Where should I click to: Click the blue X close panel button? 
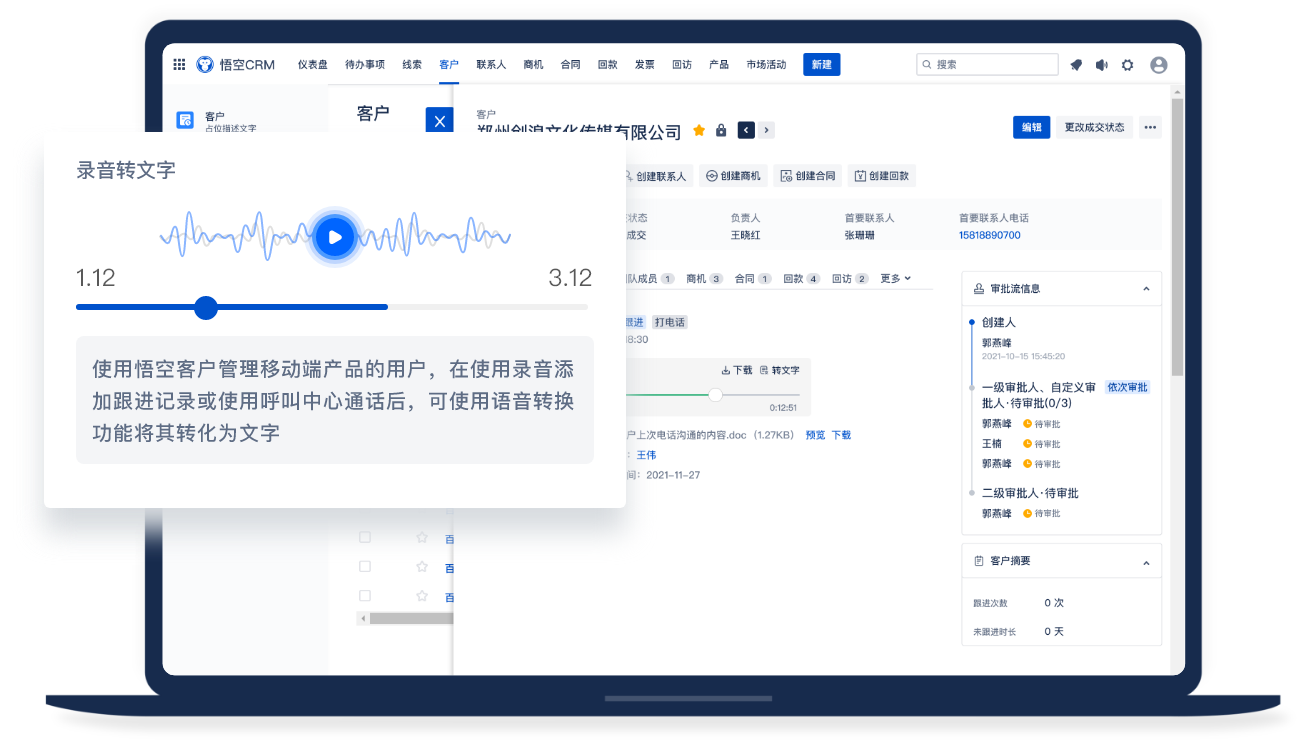click(439, 121)
